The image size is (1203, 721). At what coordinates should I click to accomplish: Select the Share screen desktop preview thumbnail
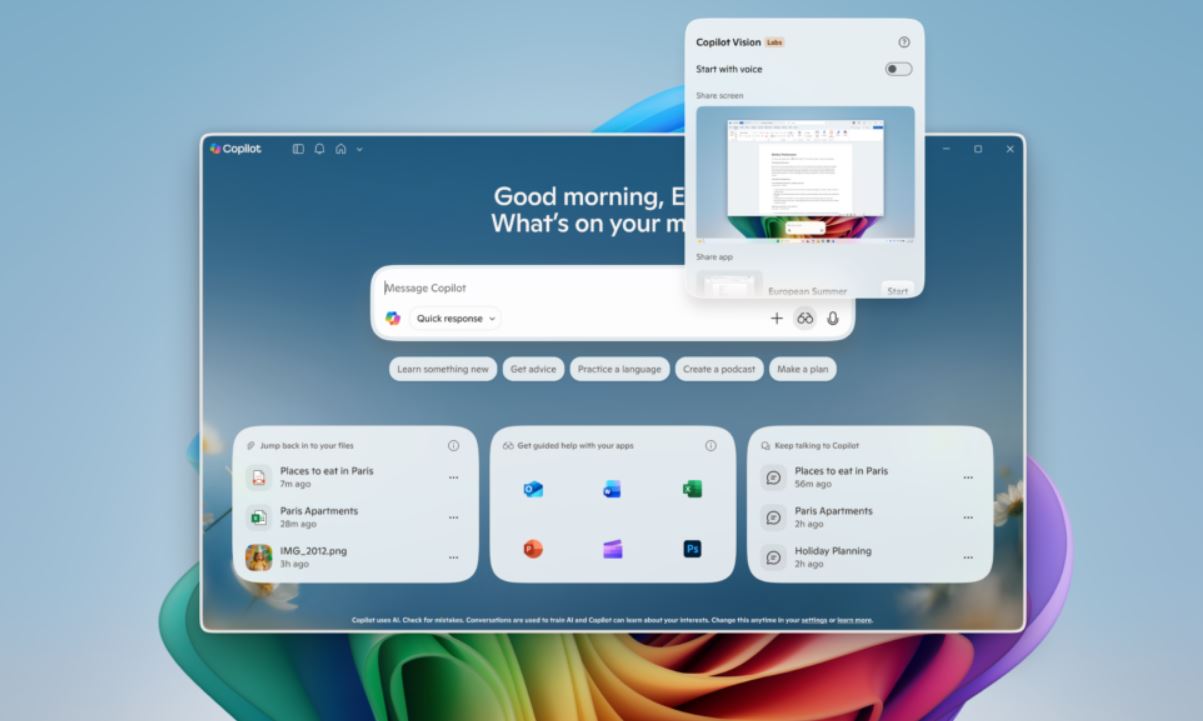pos(805,173)
